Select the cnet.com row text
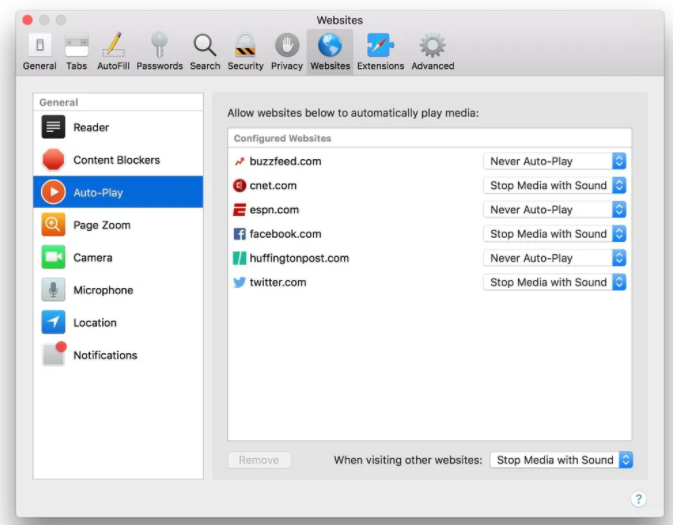Screen dimensions: 673x525 273,185
